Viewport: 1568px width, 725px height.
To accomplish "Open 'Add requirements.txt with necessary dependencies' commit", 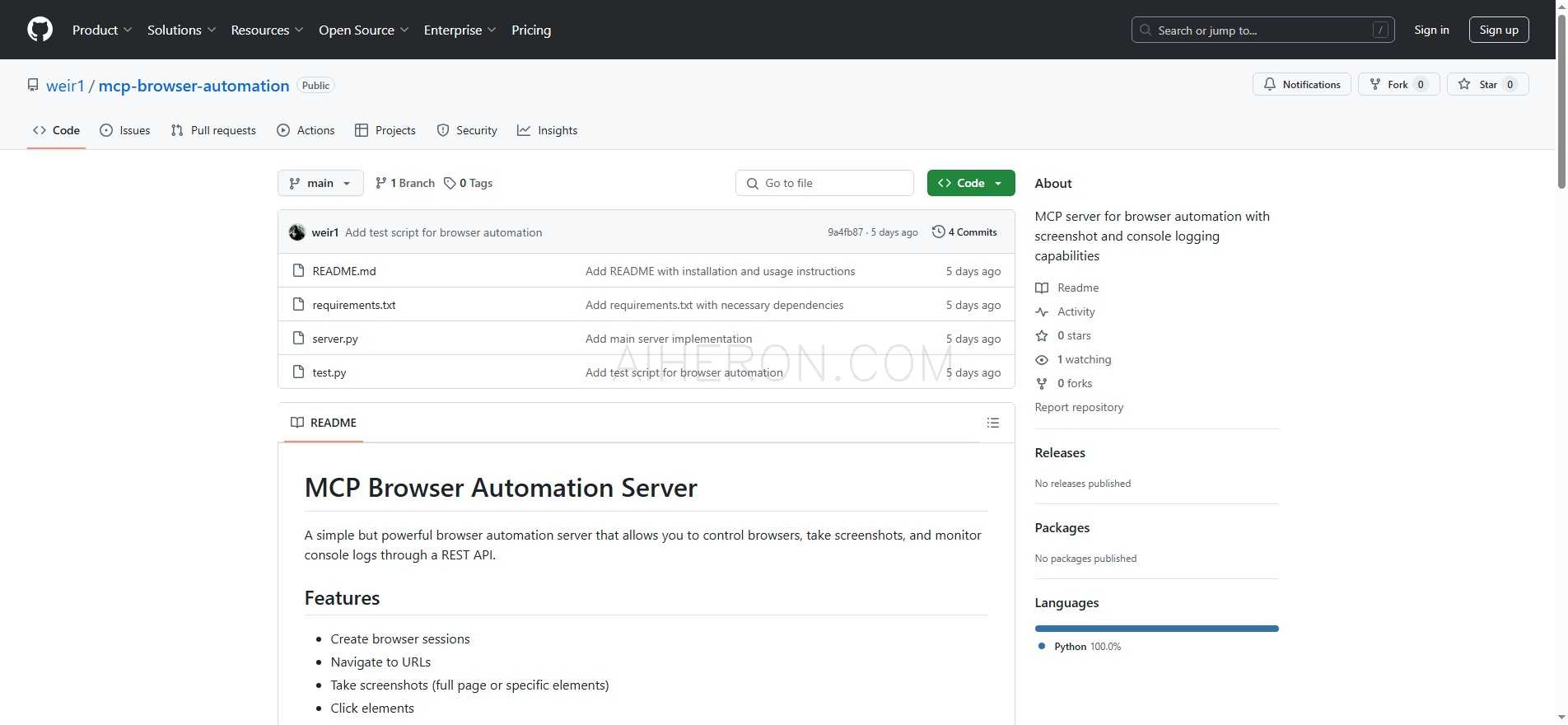I will 714,305.
